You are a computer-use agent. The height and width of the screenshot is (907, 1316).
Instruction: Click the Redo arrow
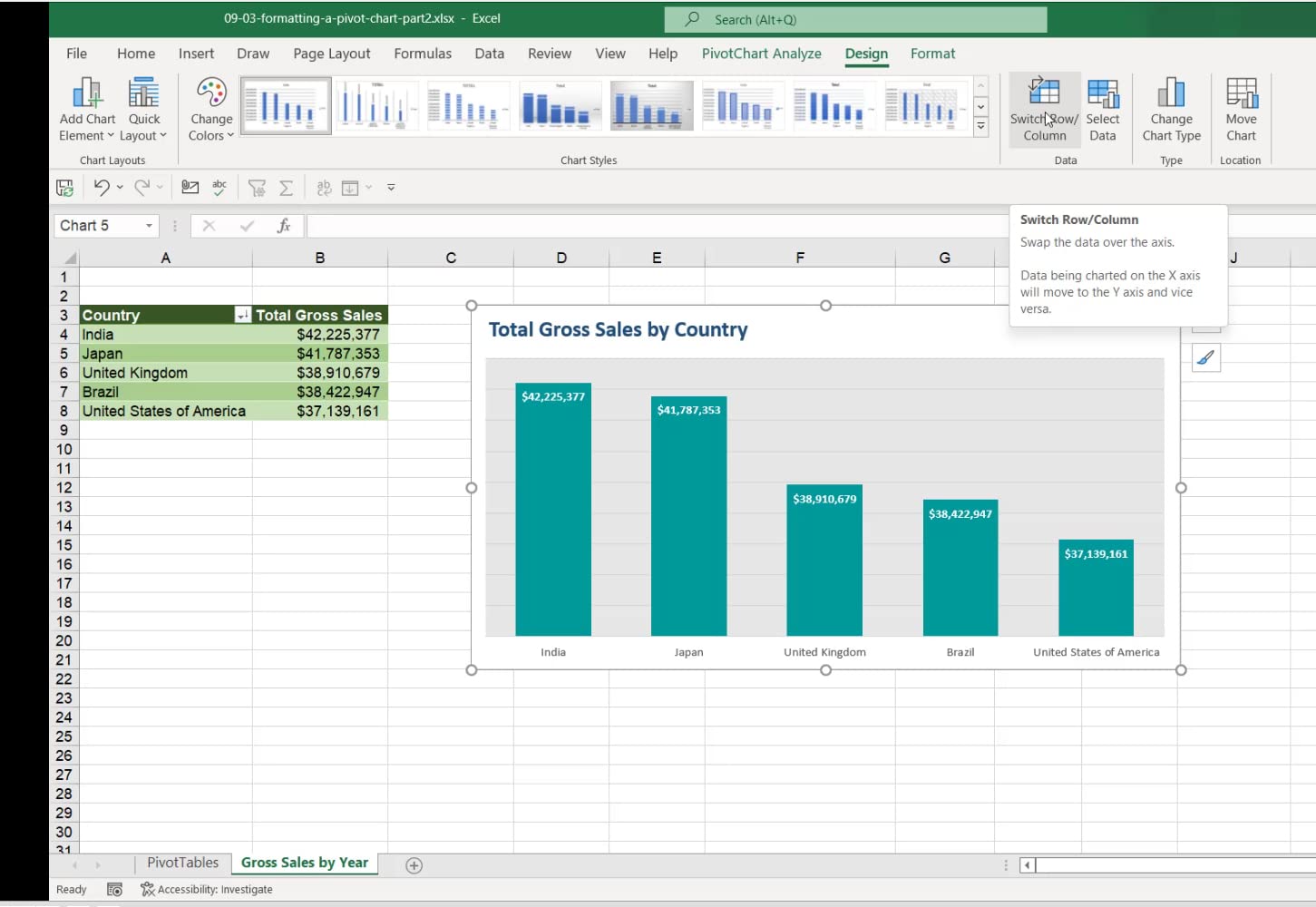pos(141,188)
